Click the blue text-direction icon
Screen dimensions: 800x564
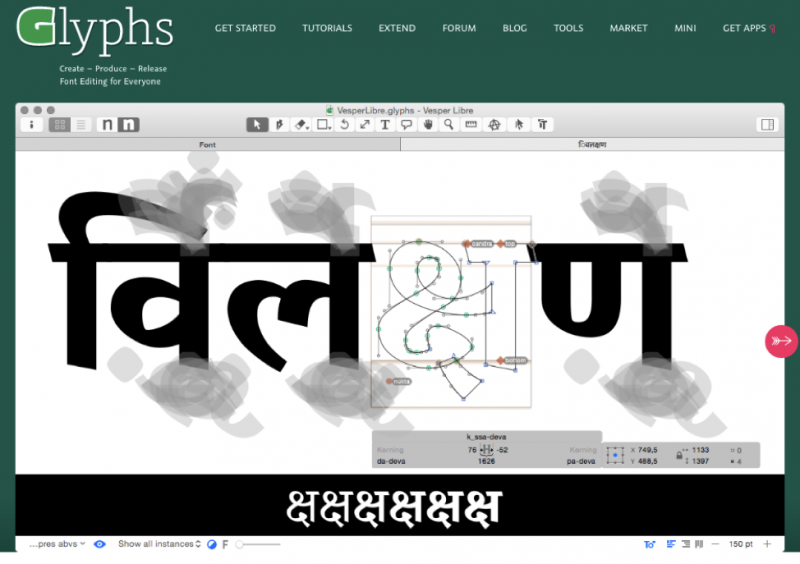[x=649, y=545]
